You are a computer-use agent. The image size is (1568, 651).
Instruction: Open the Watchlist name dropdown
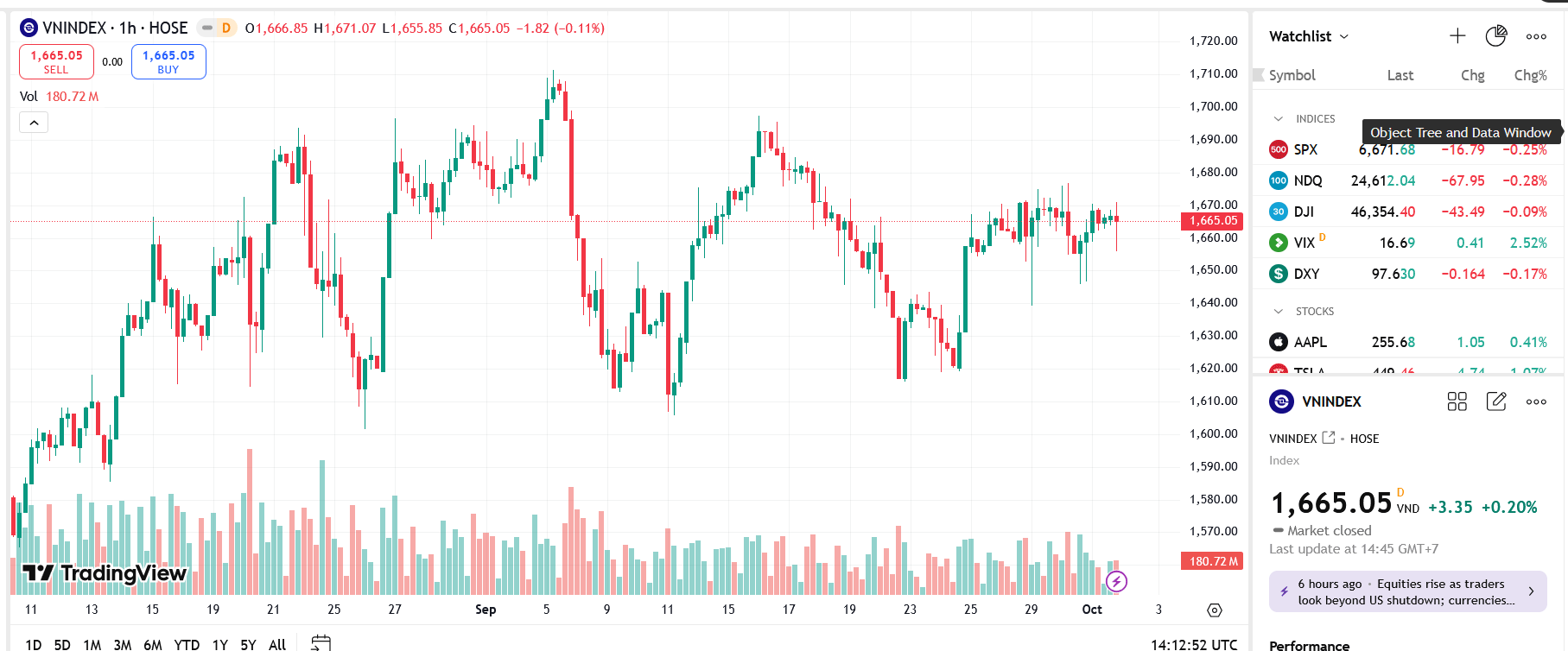coord(1308,36)
